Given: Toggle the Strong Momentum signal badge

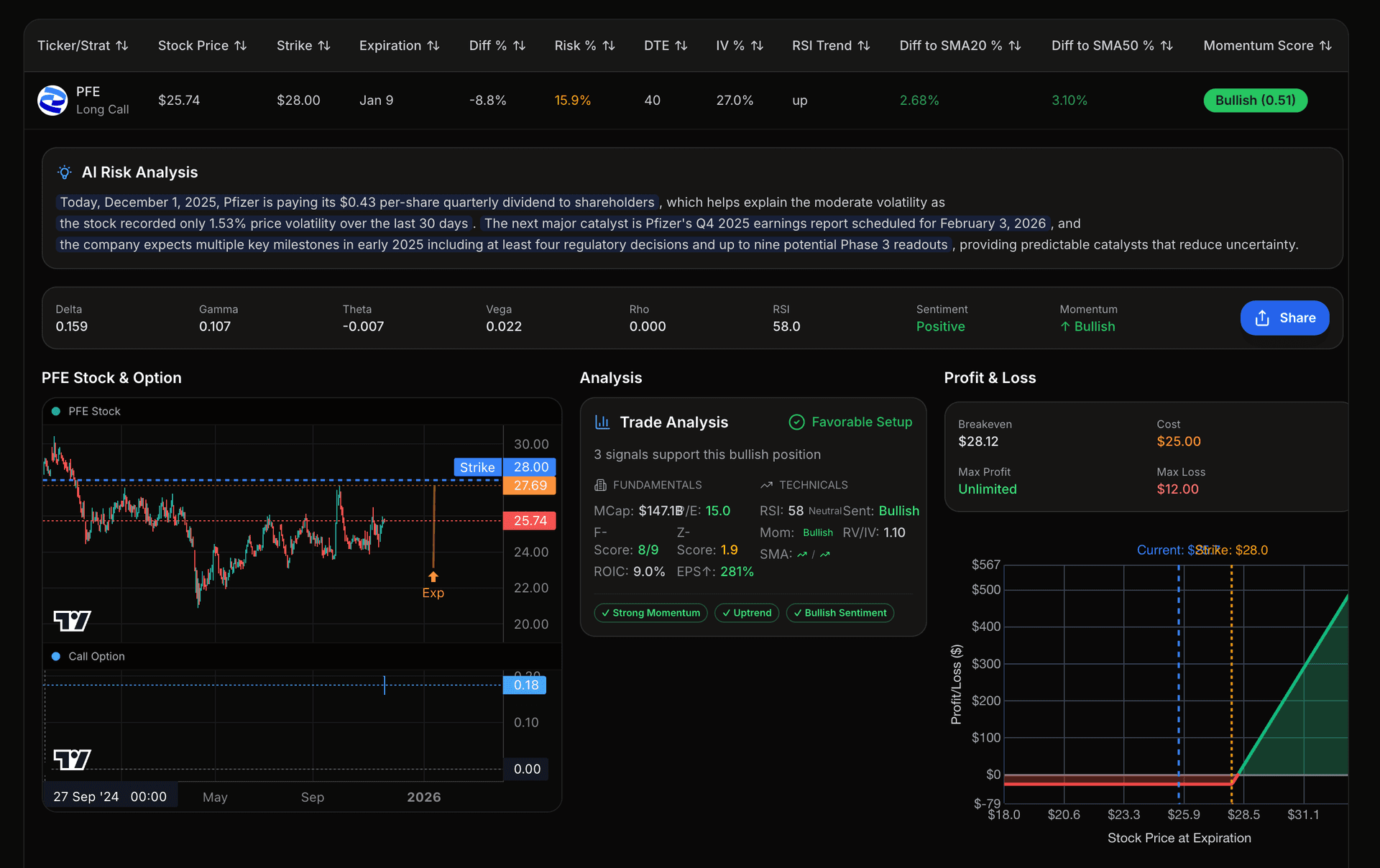Looking at the screenshot, I should pos(650,612).
